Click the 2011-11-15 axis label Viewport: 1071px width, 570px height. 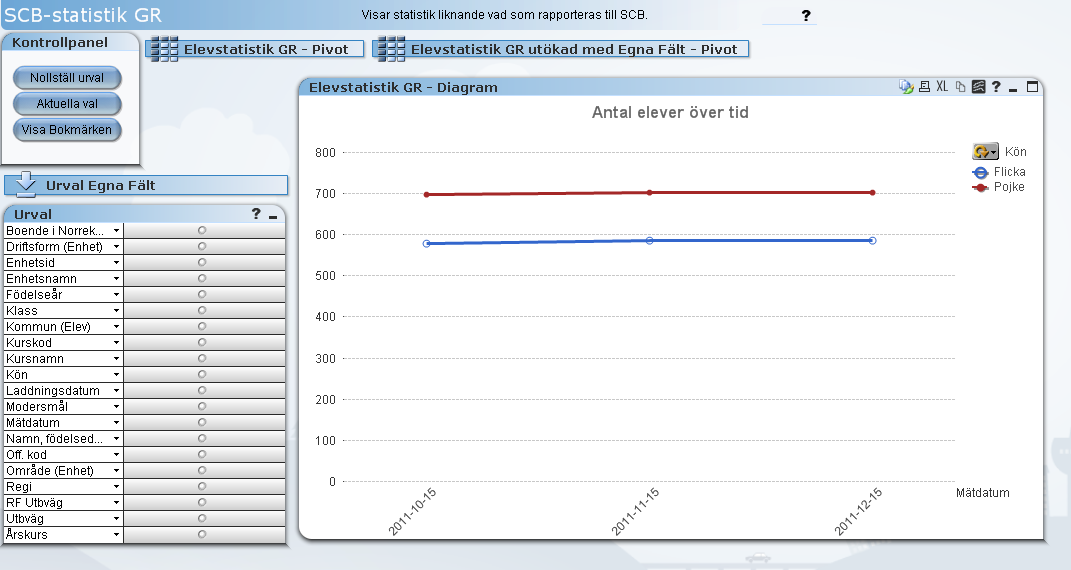coord(635,512)
